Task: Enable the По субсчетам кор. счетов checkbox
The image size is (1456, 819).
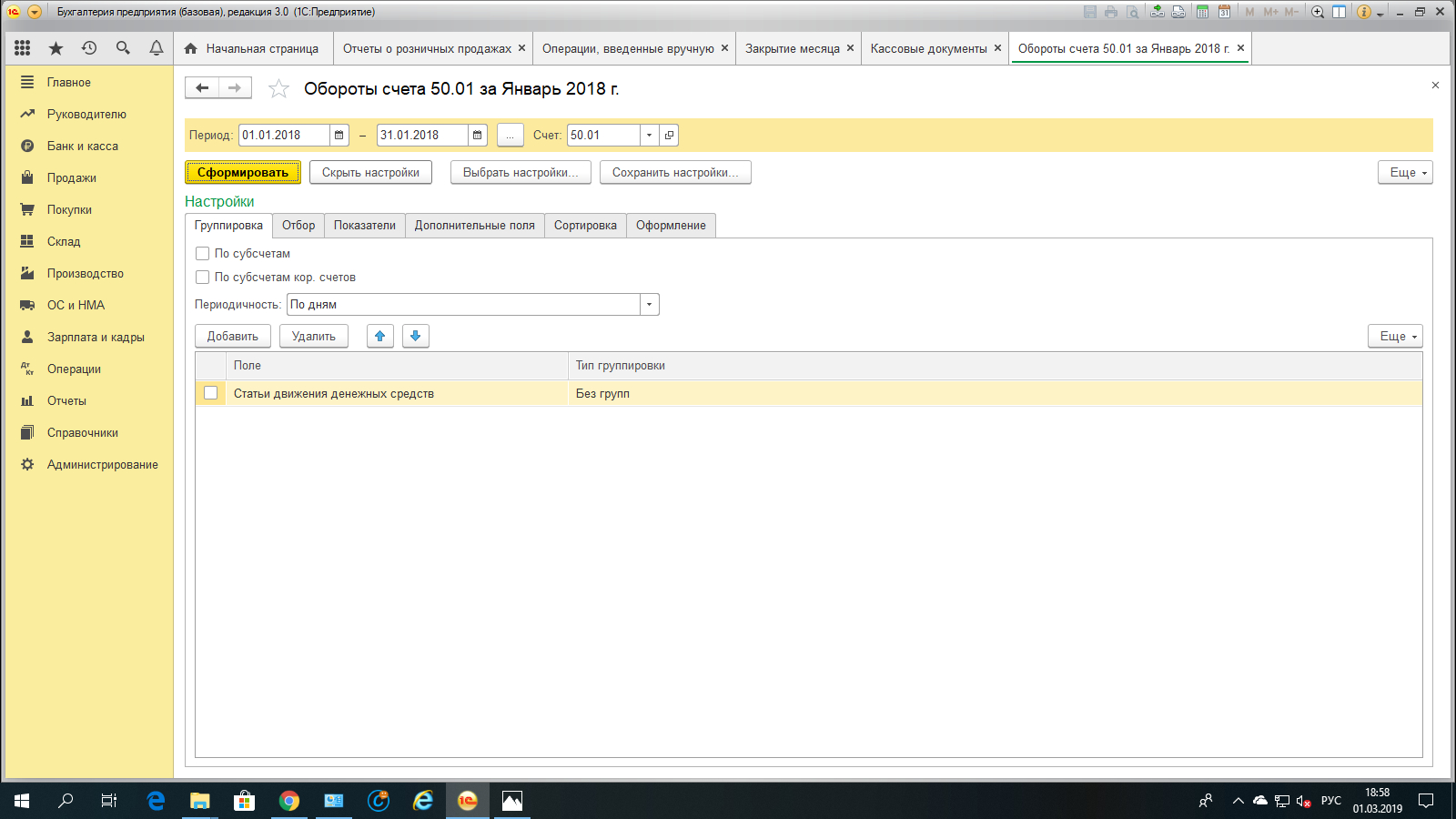Action: 203,278
